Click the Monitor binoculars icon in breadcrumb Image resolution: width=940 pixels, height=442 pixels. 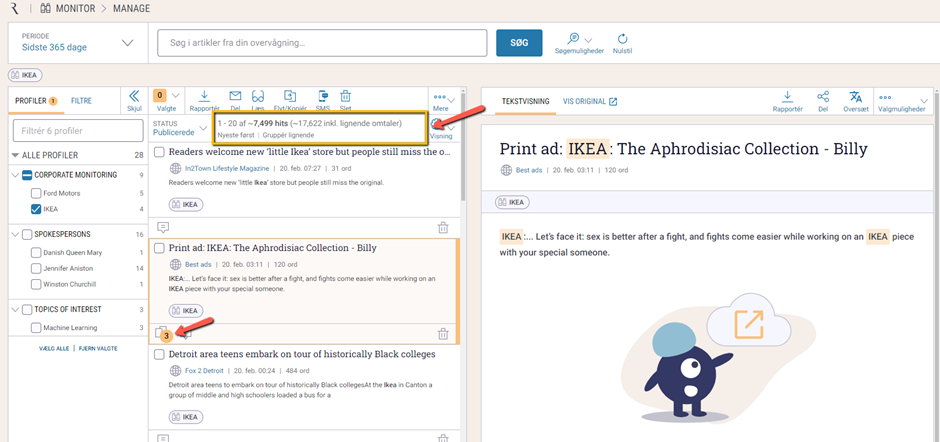tap(45, 8)
